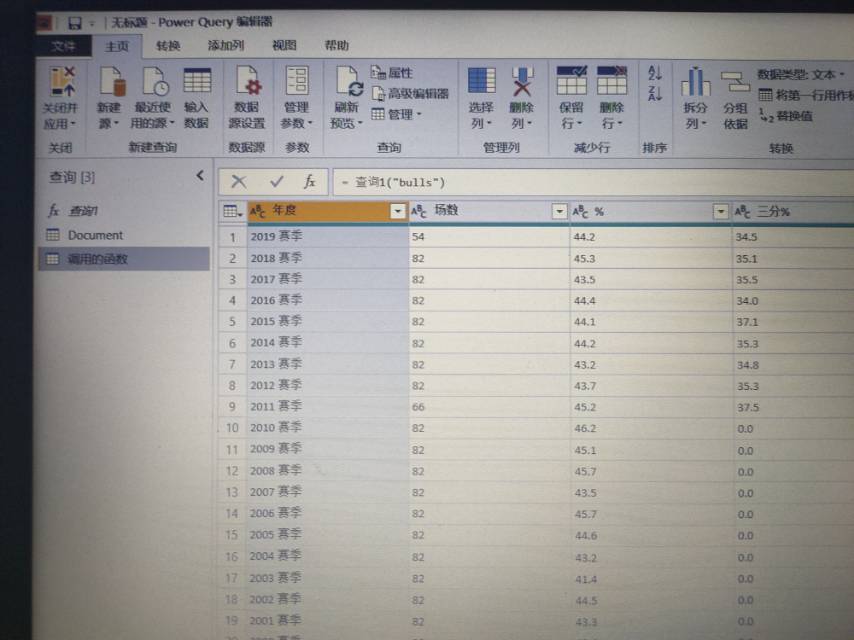Image resolution: width=854 pixels, height=640 pixels.
Task: Select row number 5
Action: [233, 322]
